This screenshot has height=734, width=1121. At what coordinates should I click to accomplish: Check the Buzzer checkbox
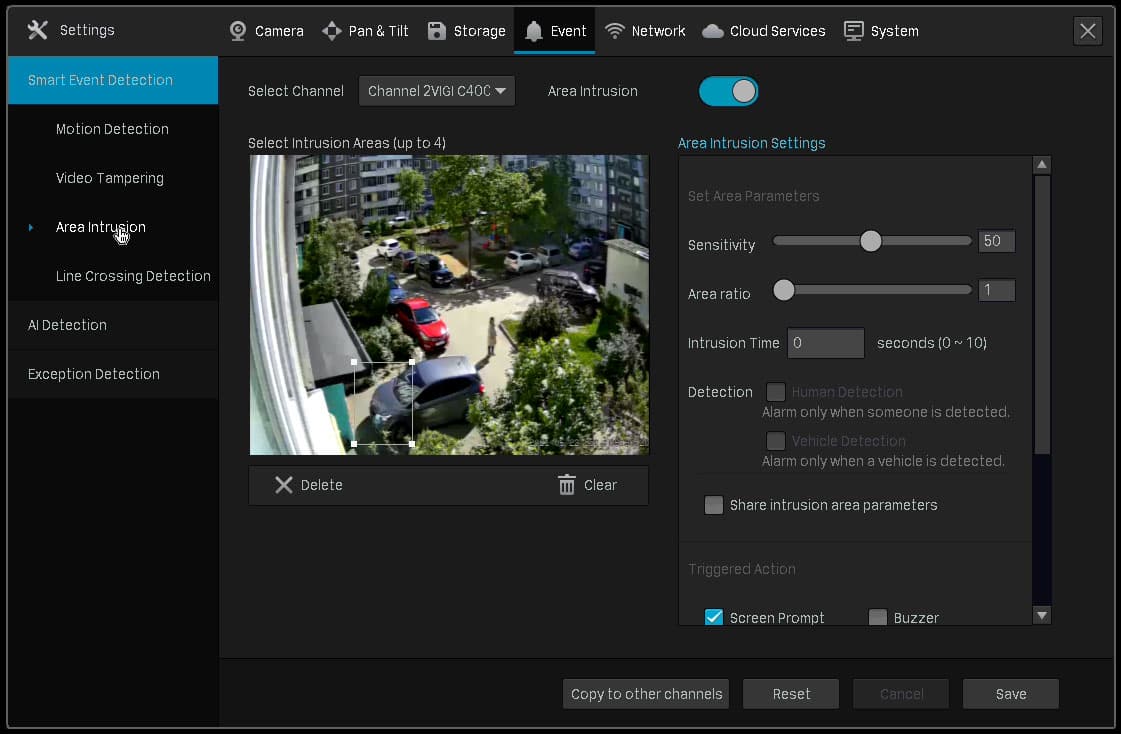(878, 617)
